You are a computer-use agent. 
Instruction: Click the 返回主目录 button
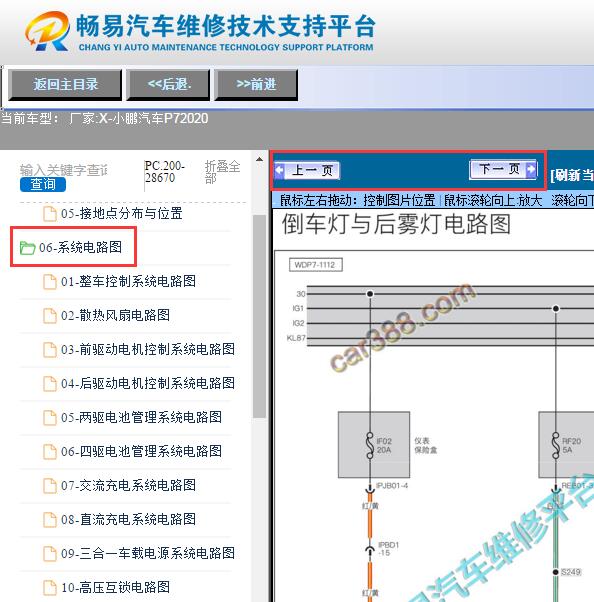tap(65, 85)
